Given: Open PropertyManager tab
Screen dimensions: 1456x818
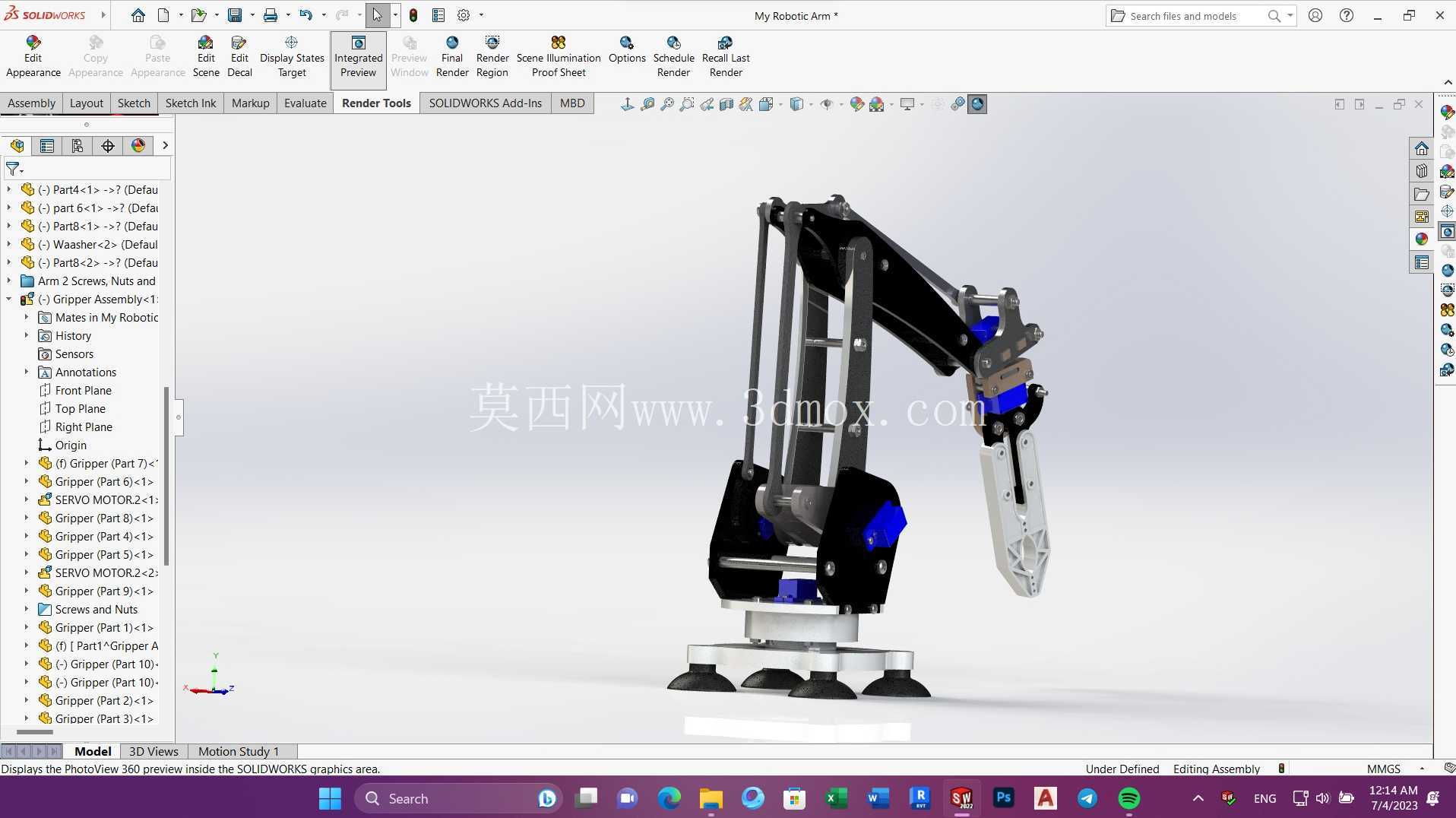Looking at the screenshot, I should click(x=47, y=145).
